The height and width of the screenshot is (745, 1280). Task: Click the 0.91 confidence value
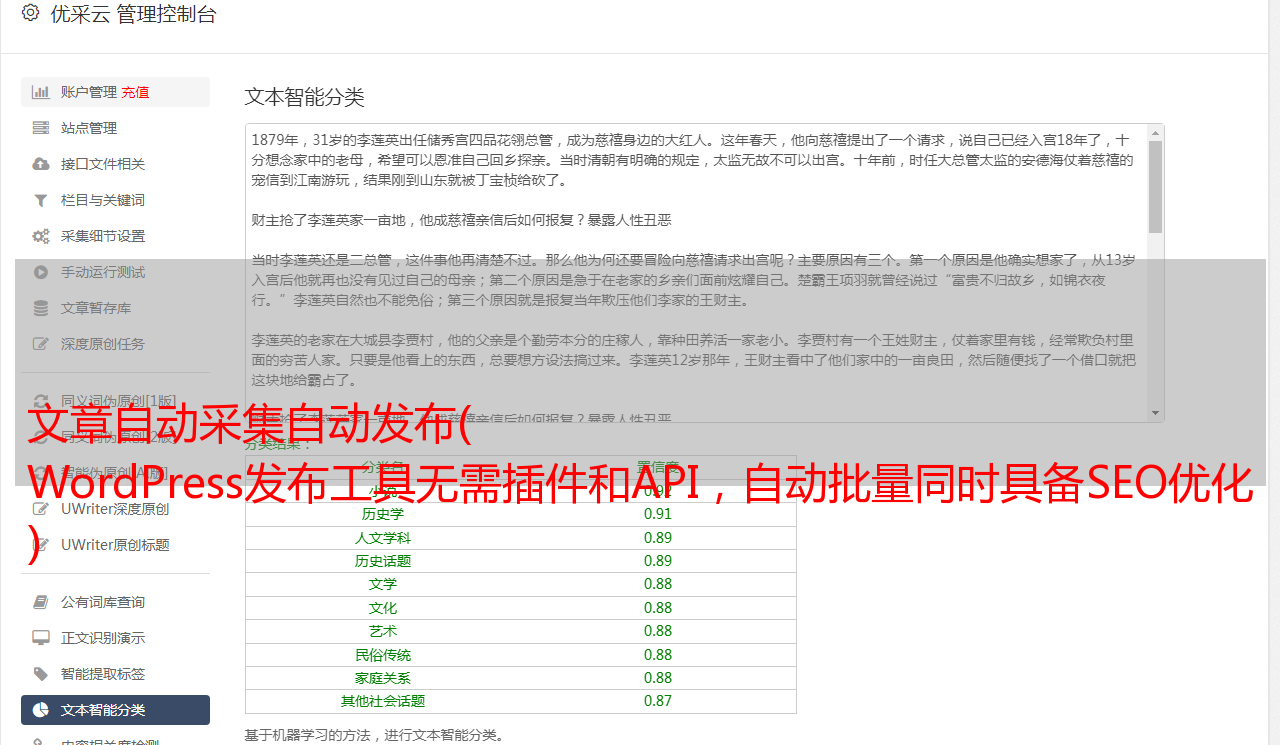(658, 514)
